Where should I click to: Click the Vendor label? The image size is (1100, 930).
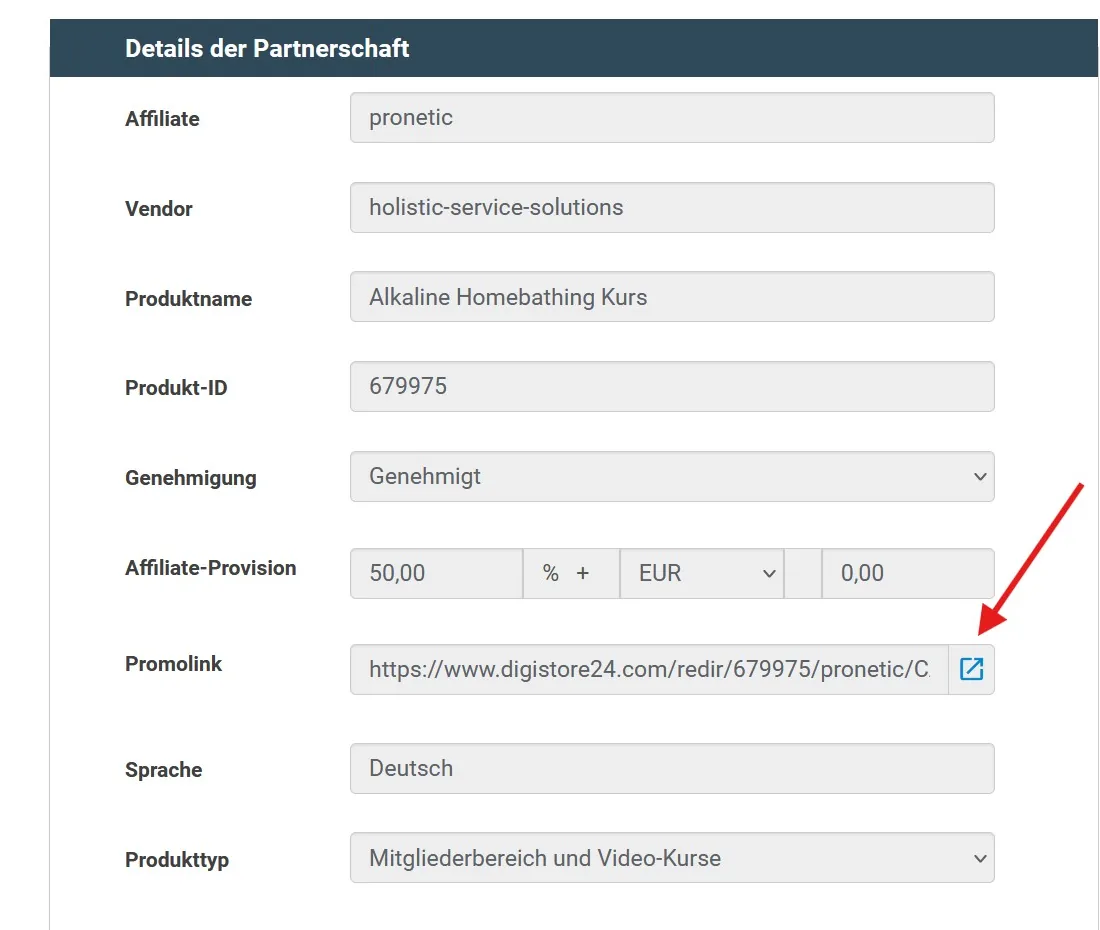coord(159,208)
